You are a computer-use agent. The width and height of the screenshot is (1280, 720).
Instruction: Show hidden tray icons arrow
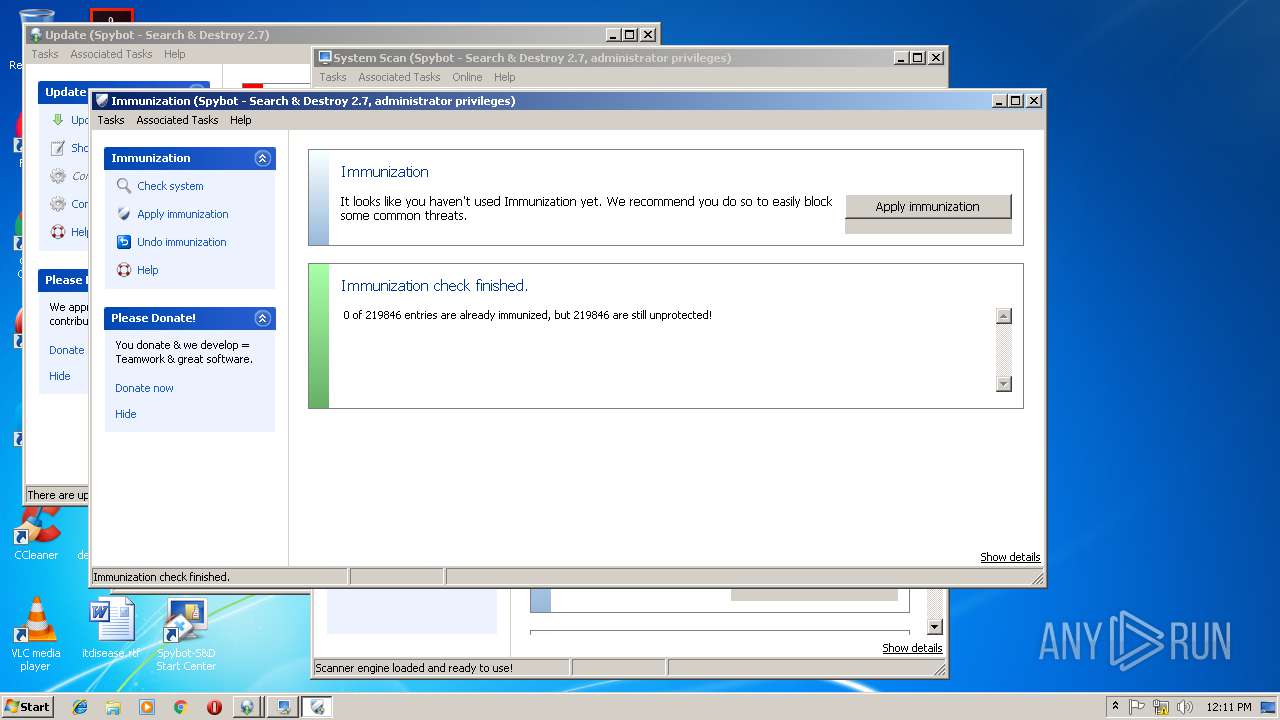tap(1115, 707)
